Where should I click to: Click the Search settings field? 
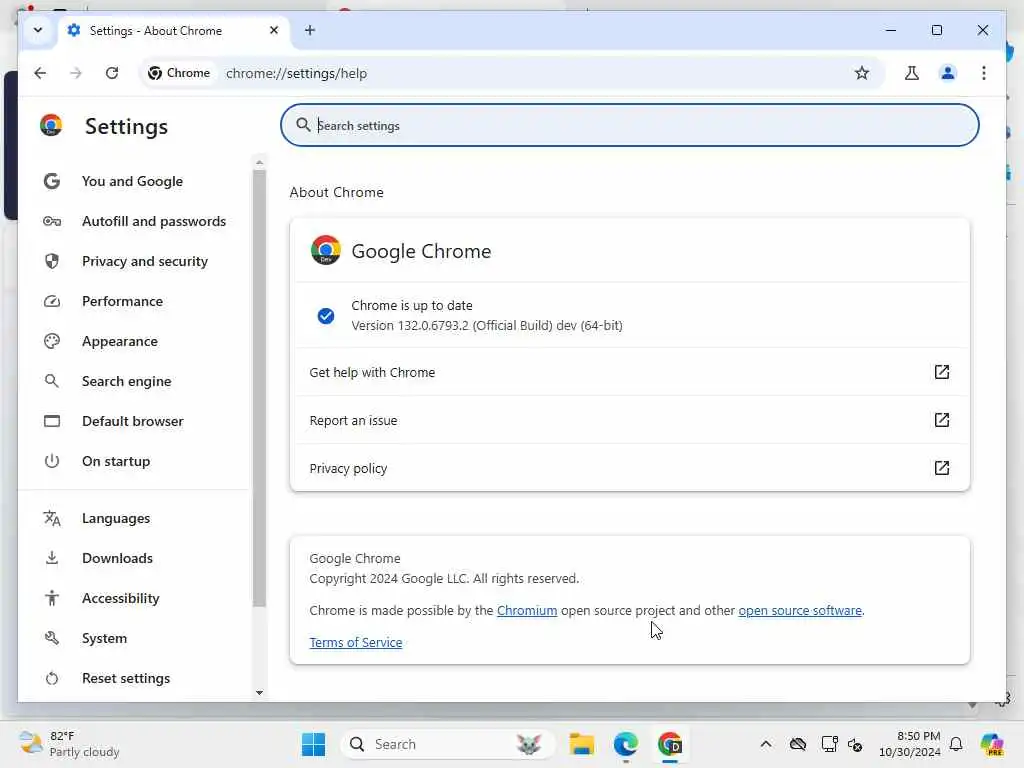coord(630,125)
